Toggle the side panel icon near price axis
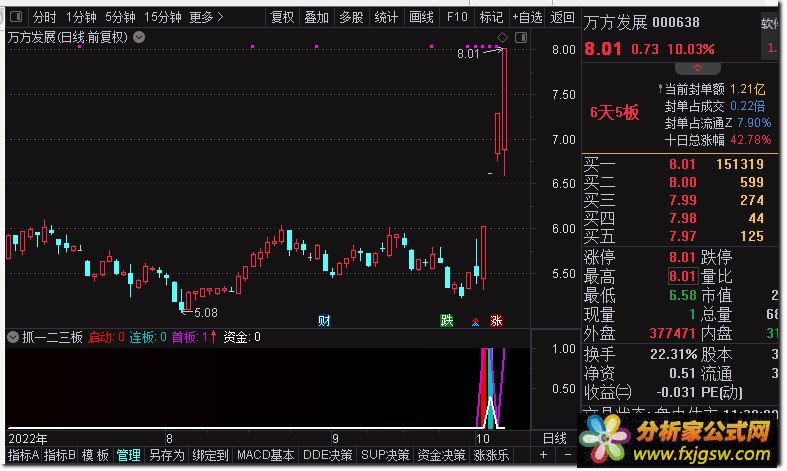 coord(521,37)
